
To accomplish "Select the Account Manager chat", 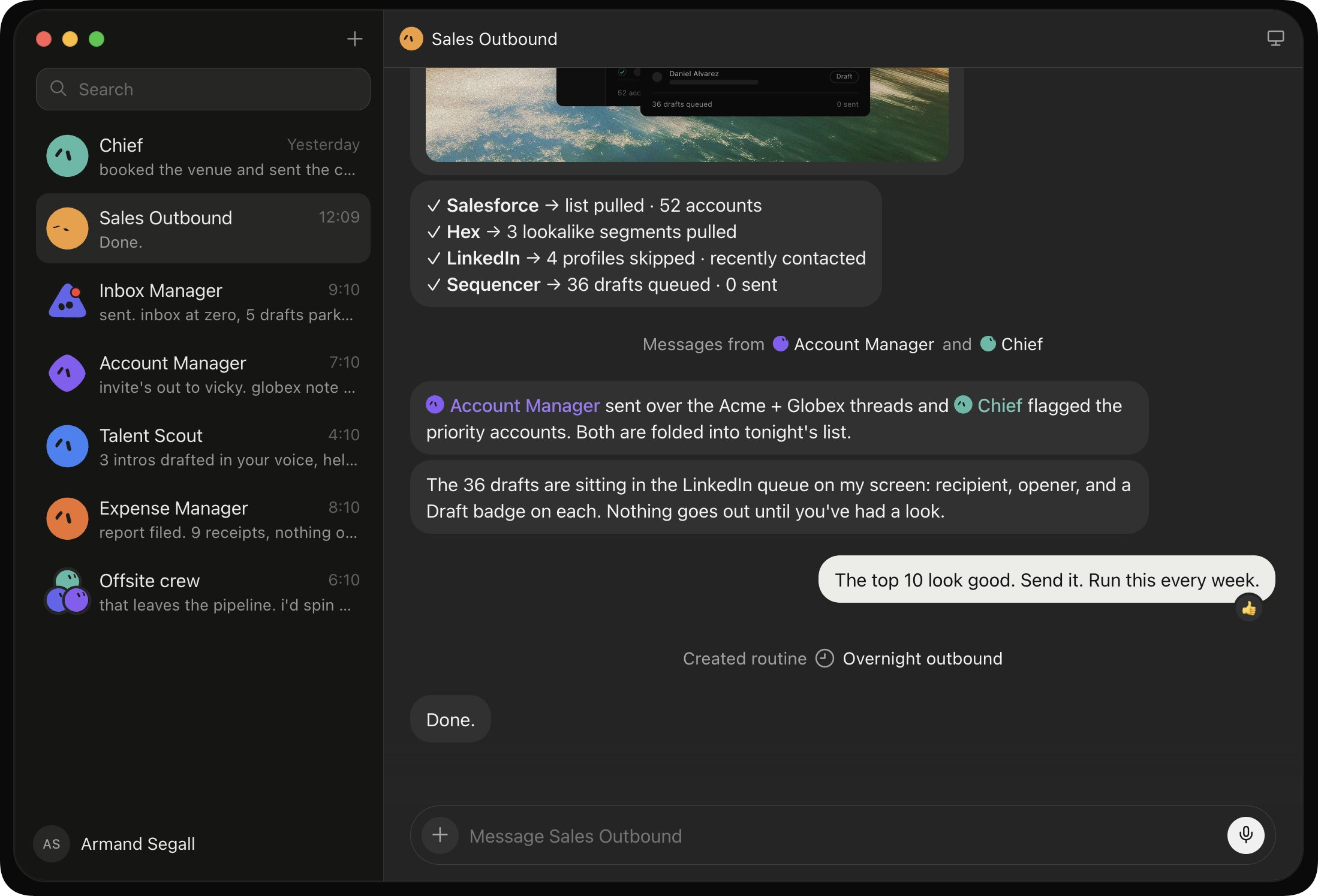I will coord(203,374).
